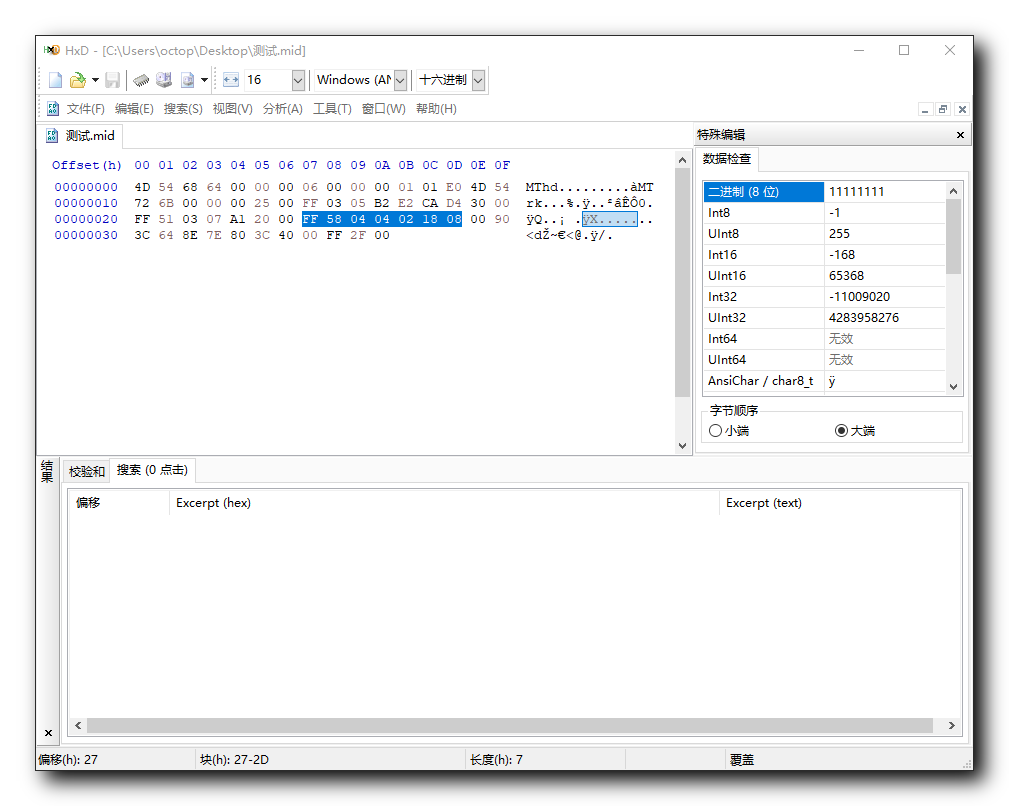This screenshot has width=1009, height=806.
Task: Click the save floppy disk icon
Action: point(113,80)
